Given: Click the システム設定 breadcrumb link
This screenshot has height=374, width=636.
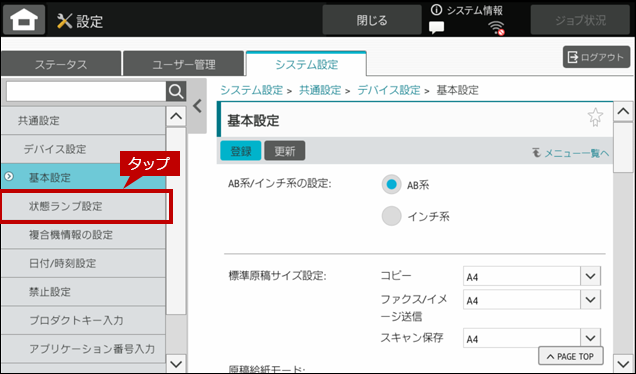Looking at the screenshot, I should (x=251, y=90).
